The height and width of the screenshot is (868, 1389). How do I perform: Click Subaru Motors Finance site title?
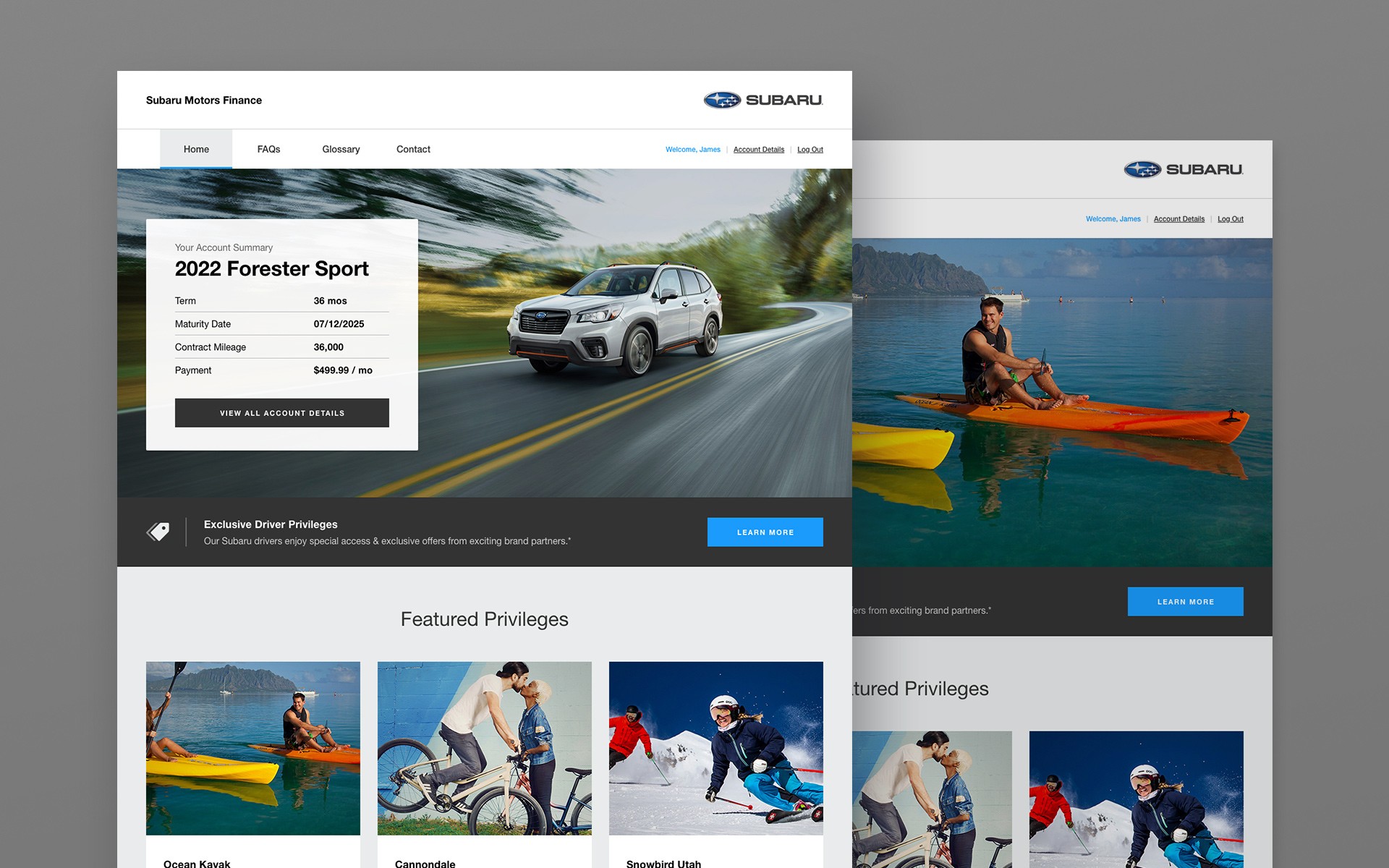(204, 100)
